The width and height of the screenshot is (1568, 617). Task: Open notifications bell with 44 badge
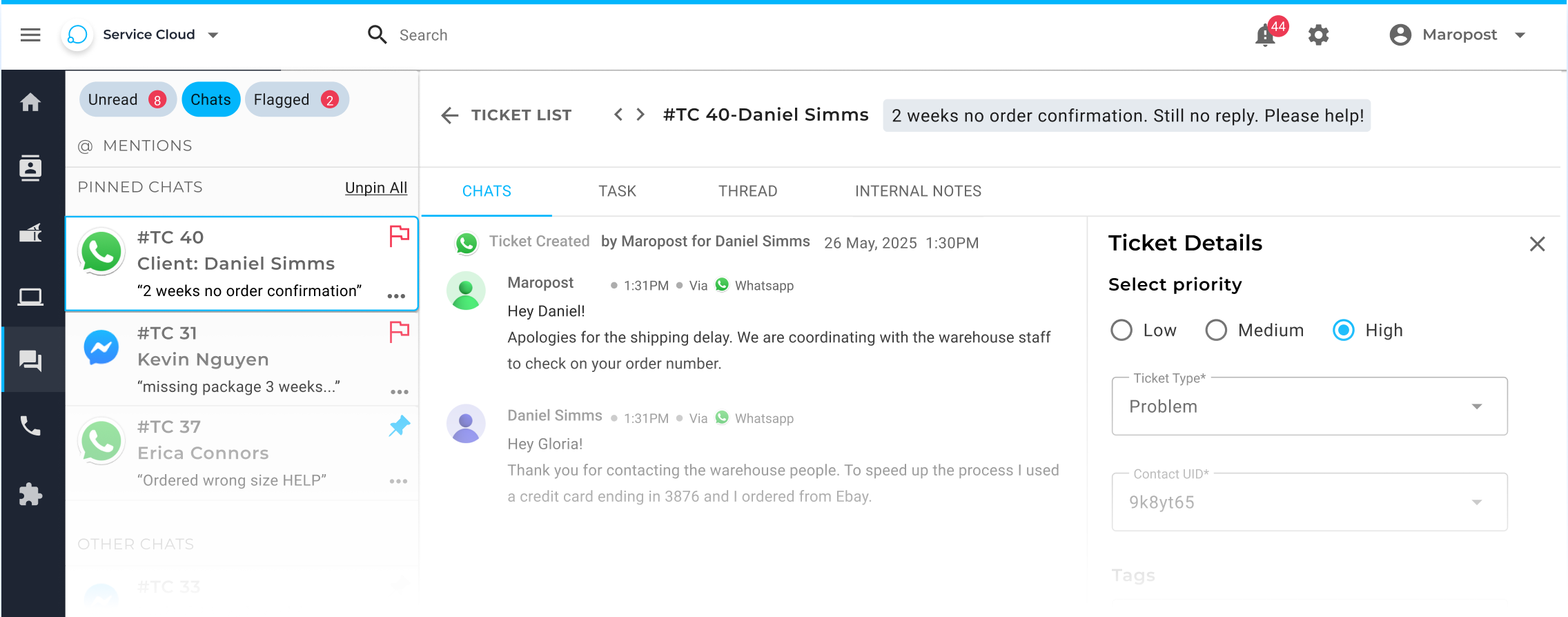pos(1266,35)
